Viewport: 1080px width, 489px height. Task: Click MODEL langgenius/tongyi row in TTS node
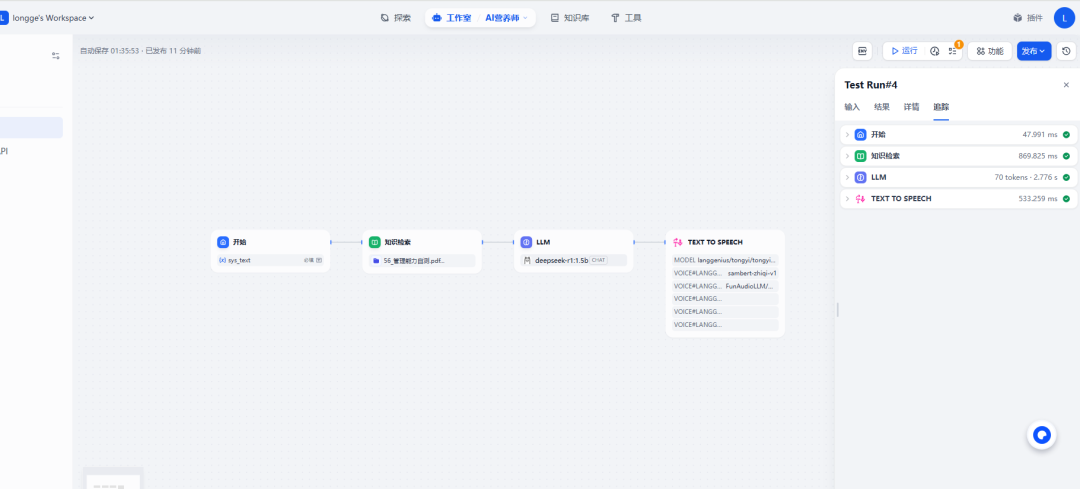pyautogui.click(x=725, y=260)
